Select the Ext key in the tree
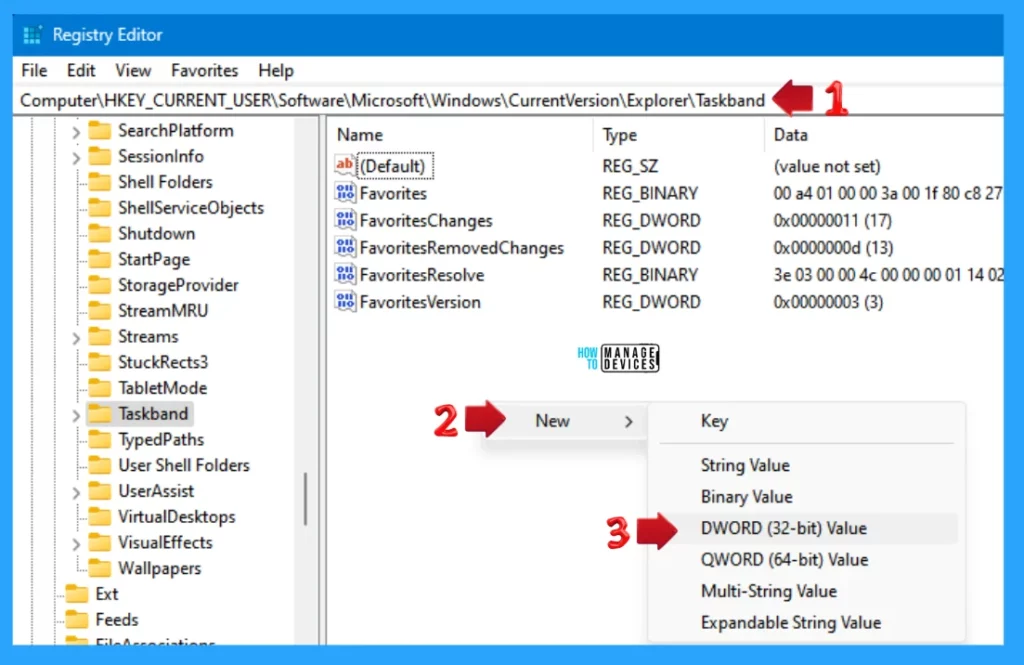The height and width of the screenshot is (665, 1024). click(106, 594)
